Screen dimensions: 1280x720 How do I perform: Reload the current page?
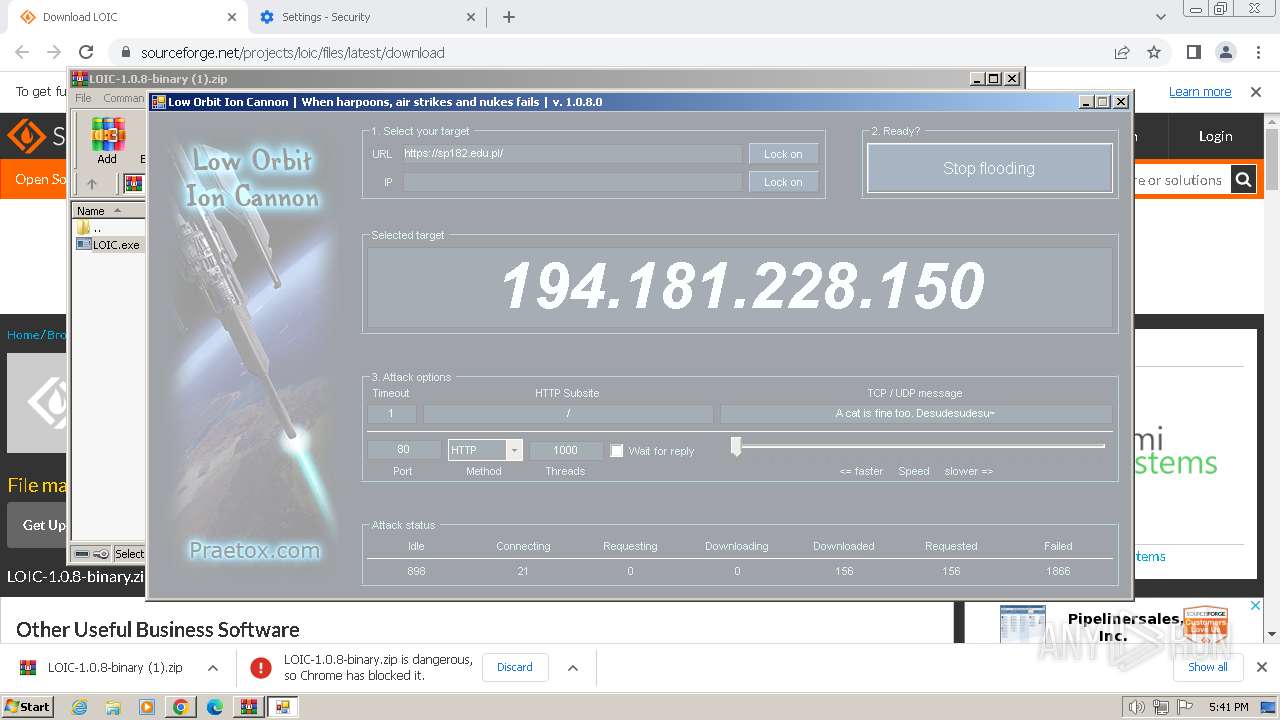point(86,52)
